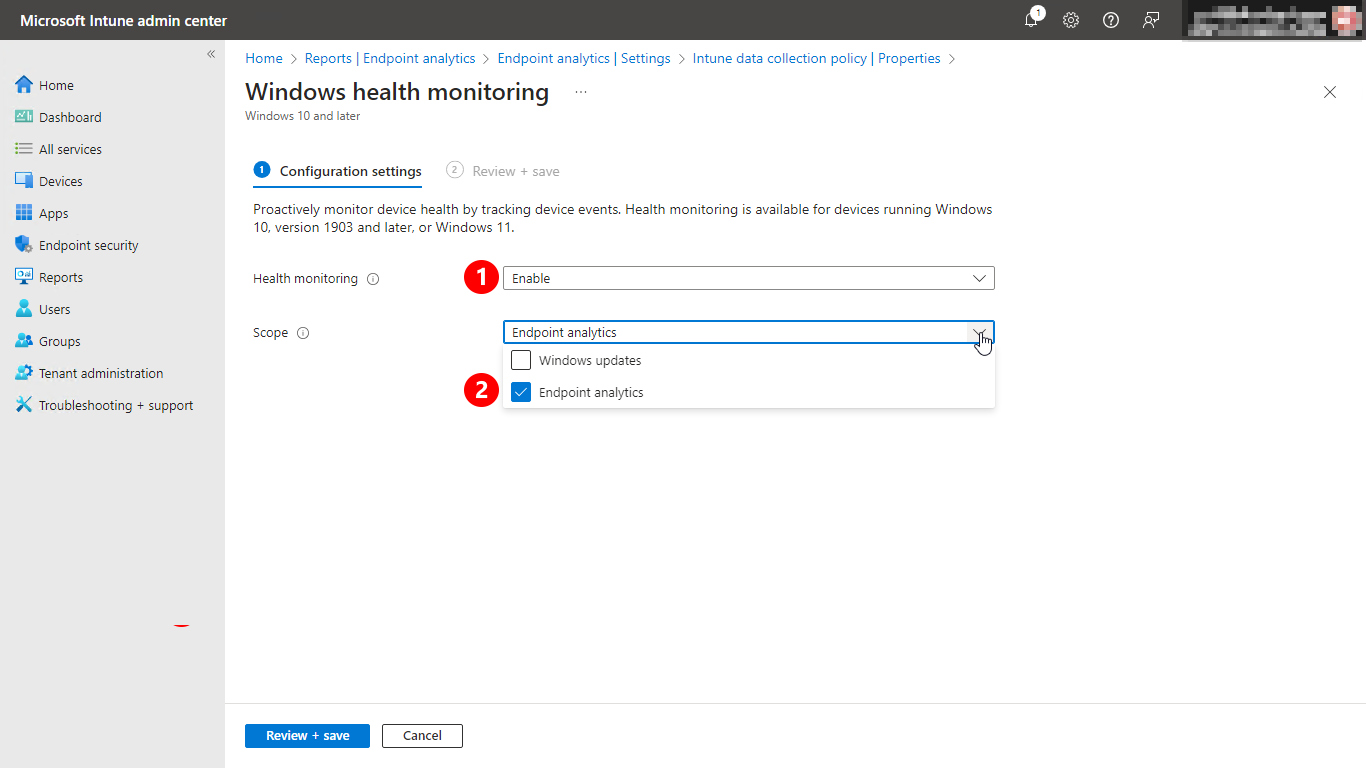The height and width of the screenshot is (768, 1366).
Task: Click the Health monitoring info icon
Action: click(373, 279)
